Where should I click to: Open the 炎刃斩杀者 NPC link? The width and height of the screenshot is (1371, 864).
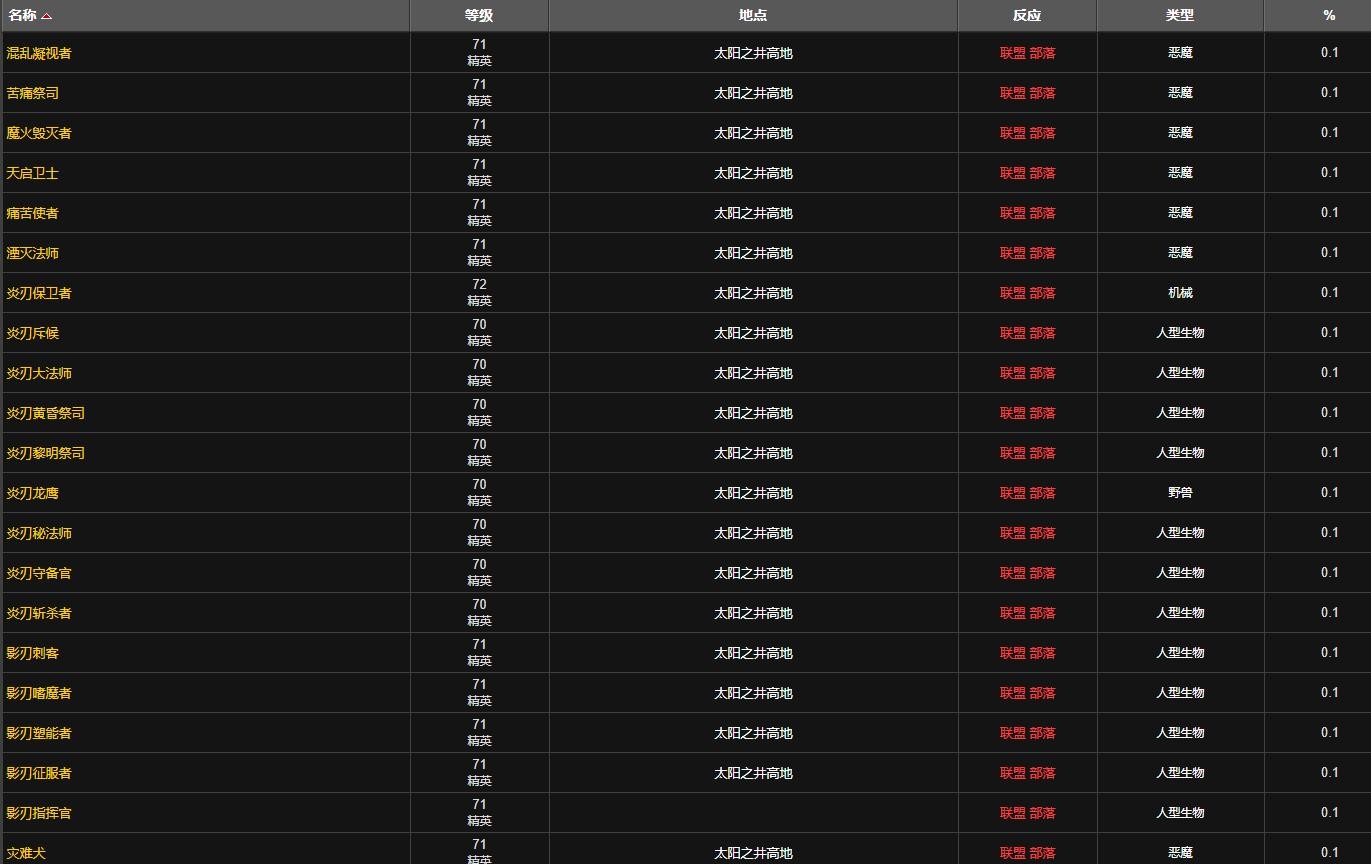(x=39, y=613)
